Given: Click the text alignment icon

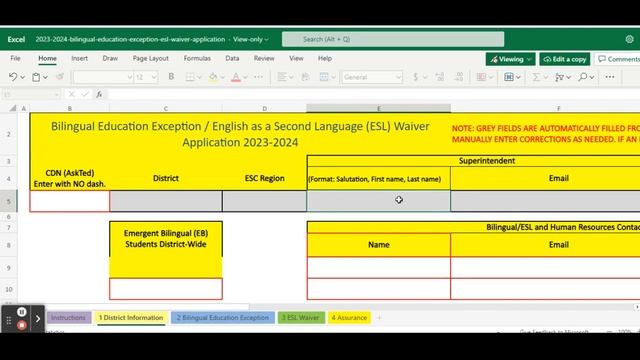Looking at the screenshot, I should pyautogui.click(x=282, y=77).
